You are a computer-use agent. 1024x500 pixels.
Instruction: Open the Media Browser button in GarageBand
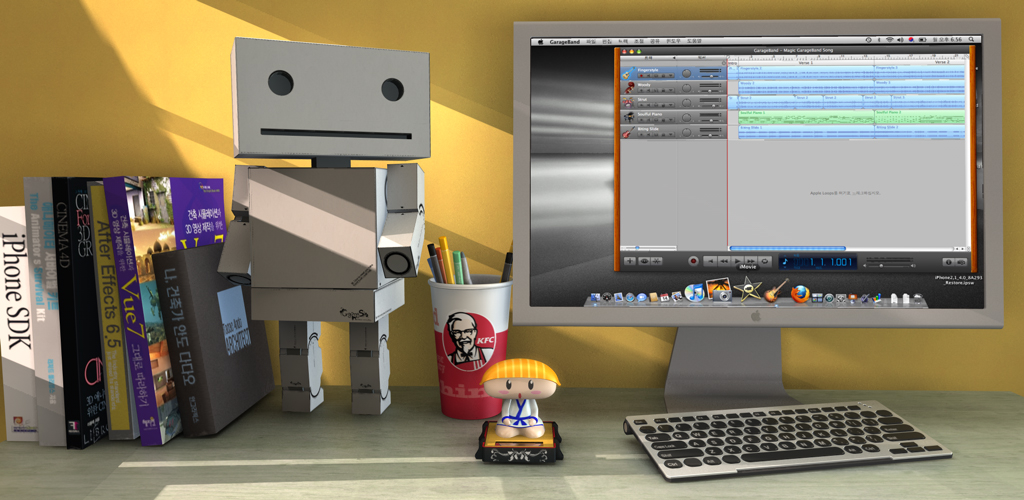point(962,262)
